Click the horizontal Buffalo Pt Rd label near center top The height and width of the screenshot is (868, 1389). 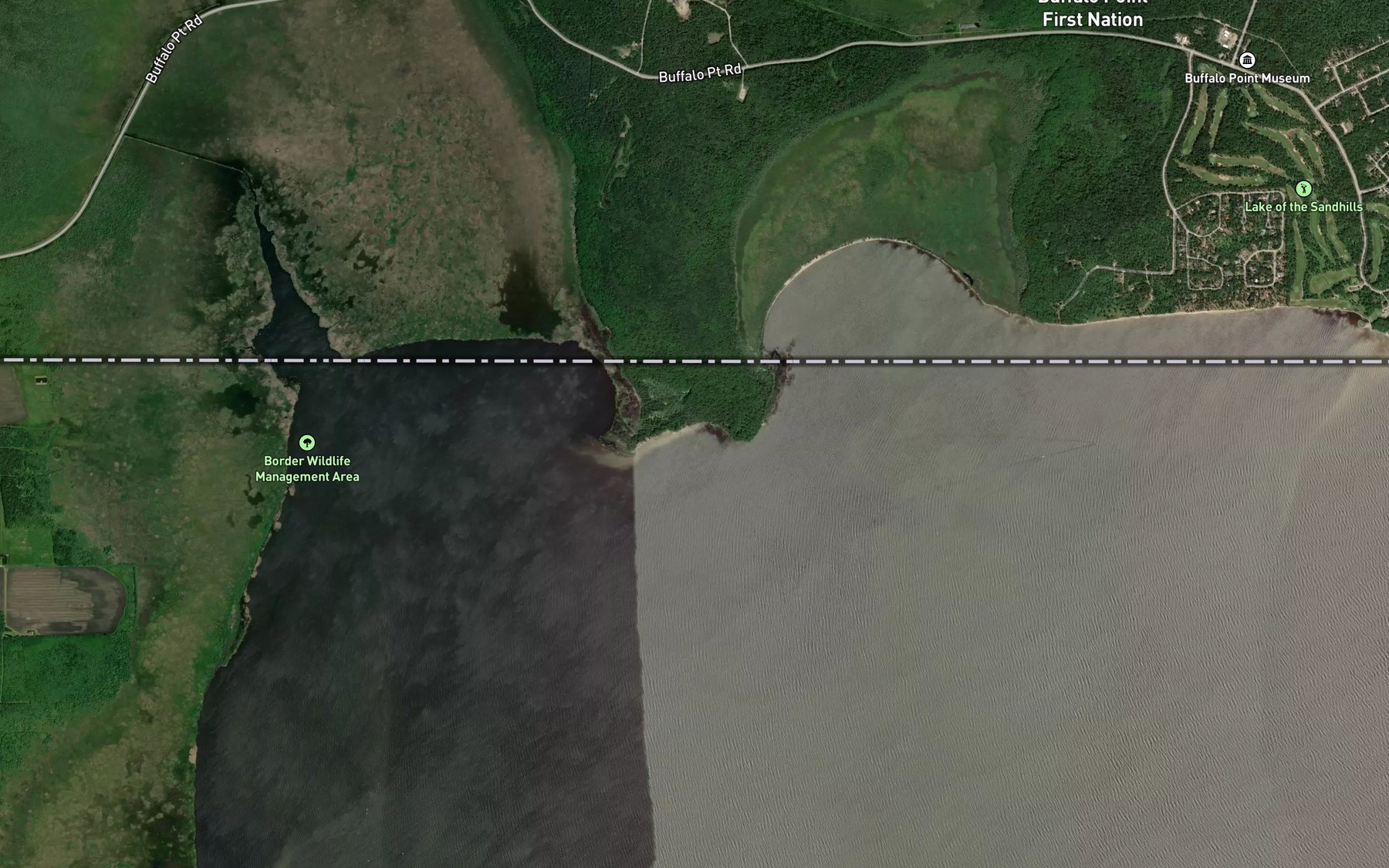tap(700, 73)
